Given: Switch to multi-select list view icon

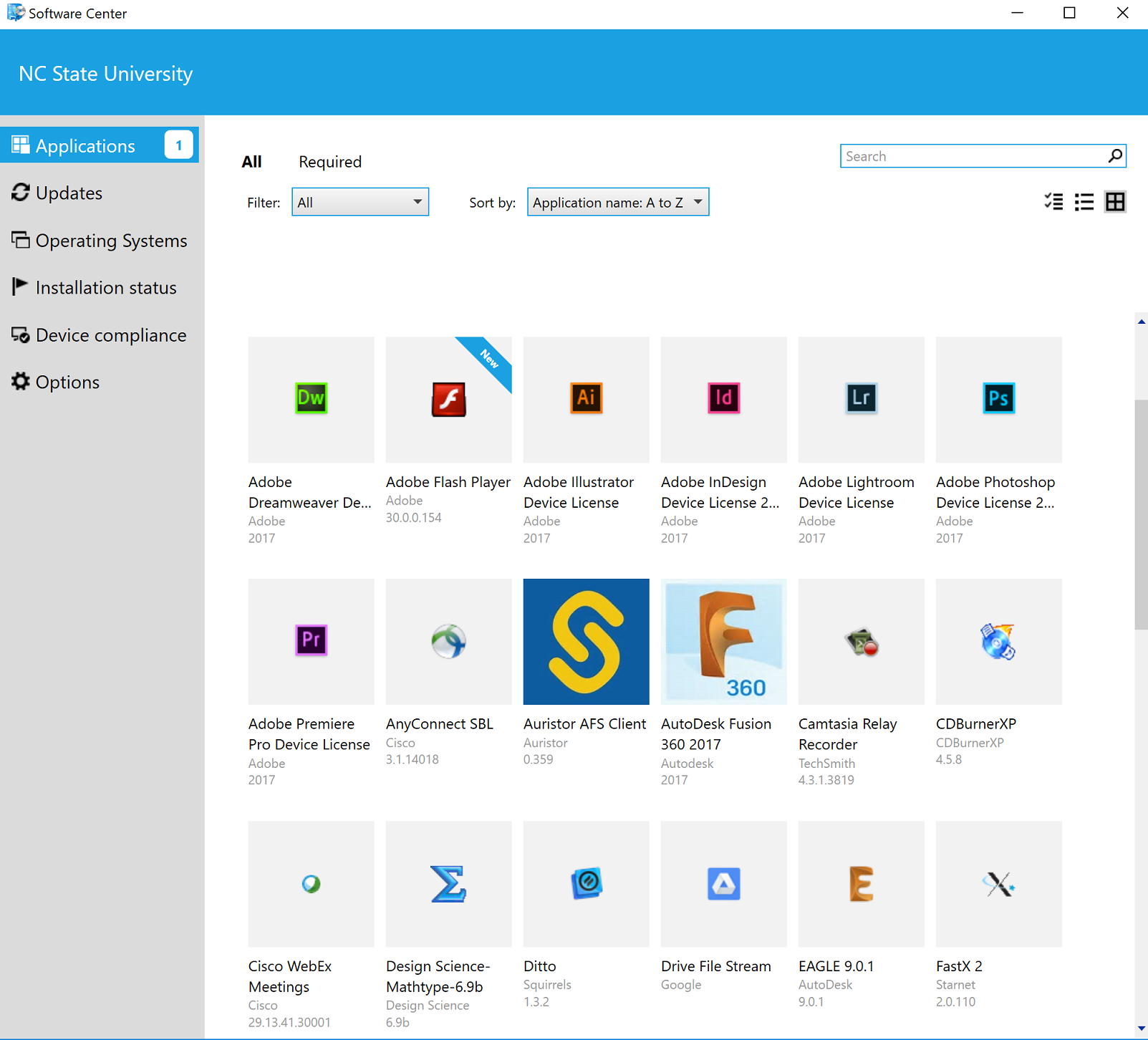Looking at the screenshot, I should tap(1053, 202).
